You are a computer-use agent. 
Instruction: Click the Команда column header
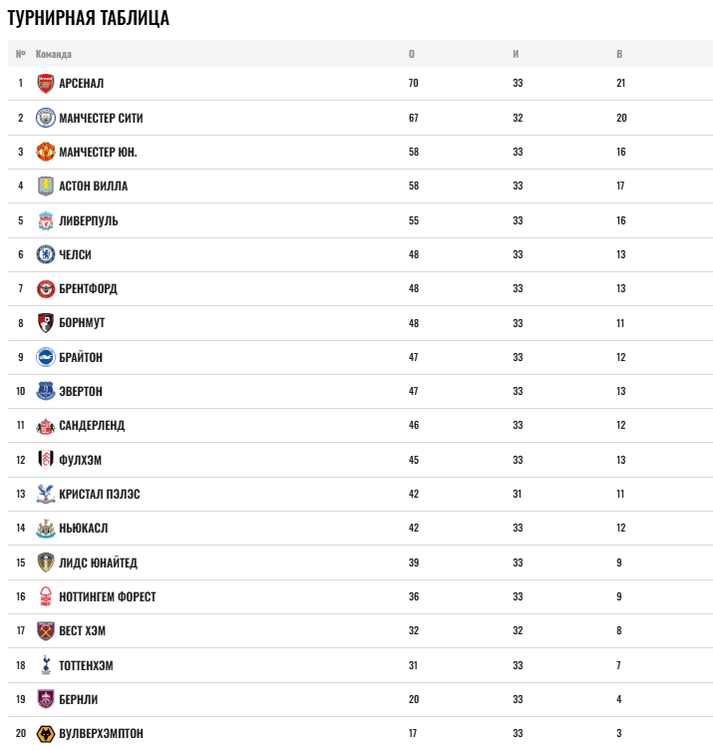point(54,54)
